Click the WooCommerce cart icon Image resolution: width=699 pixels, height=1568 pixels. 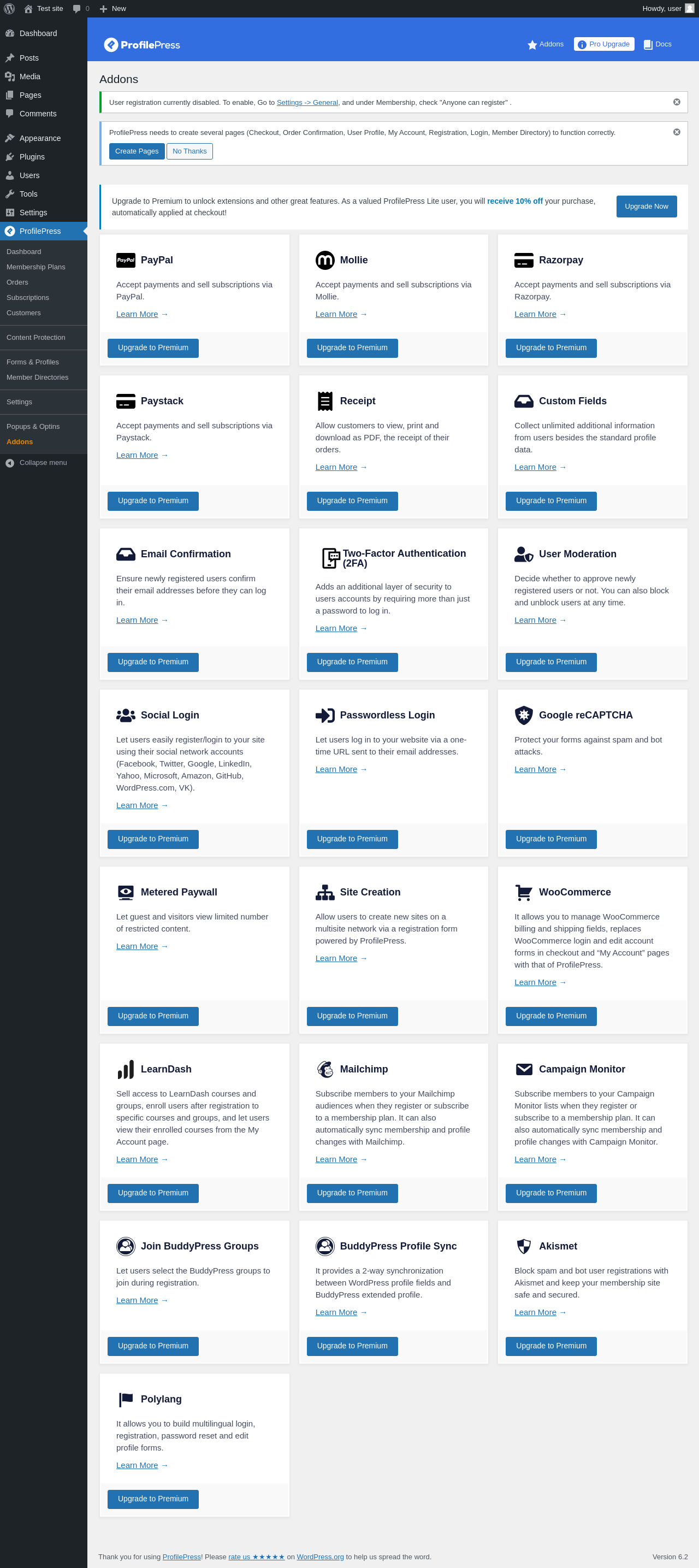click(524, 892)
